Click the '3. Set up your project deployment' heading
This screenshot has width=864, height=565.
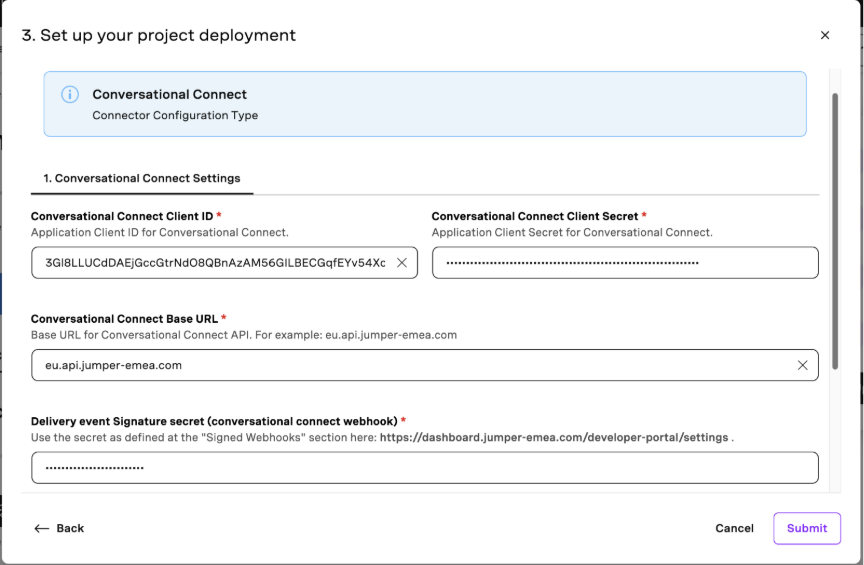click(x=159, y=35)
